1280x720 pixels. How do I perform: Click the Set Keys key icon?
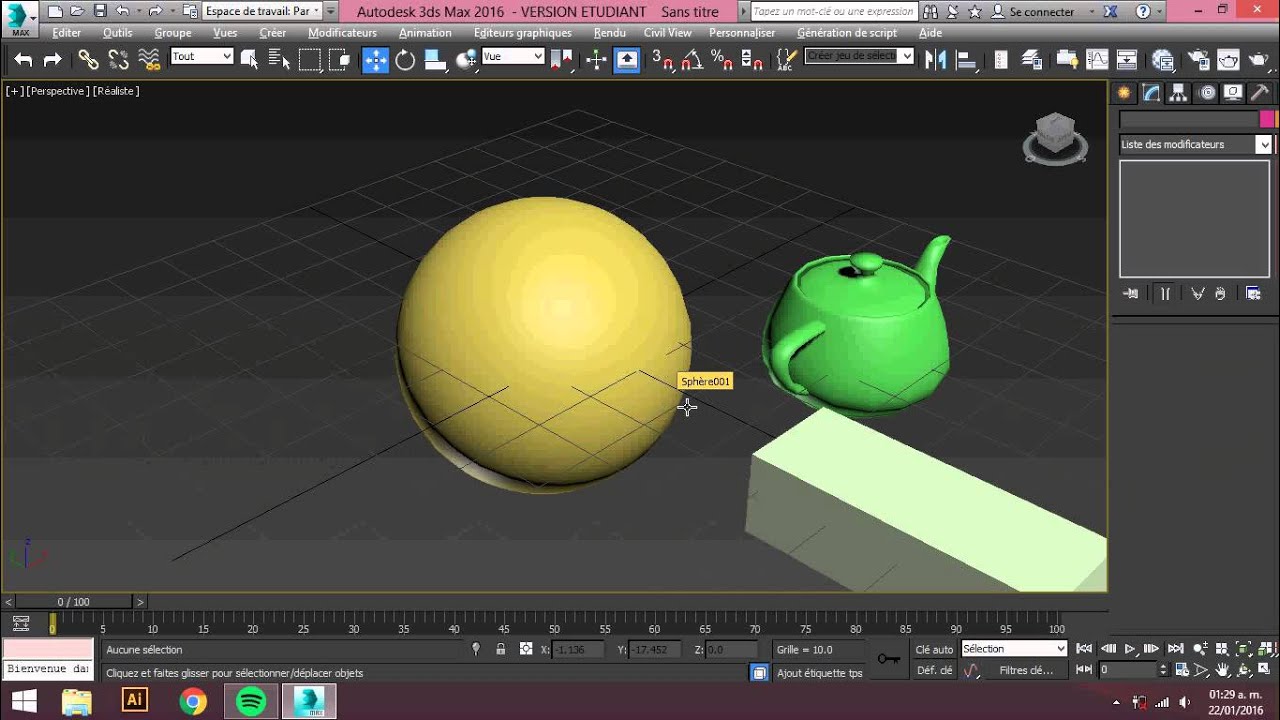pos(888,658)
